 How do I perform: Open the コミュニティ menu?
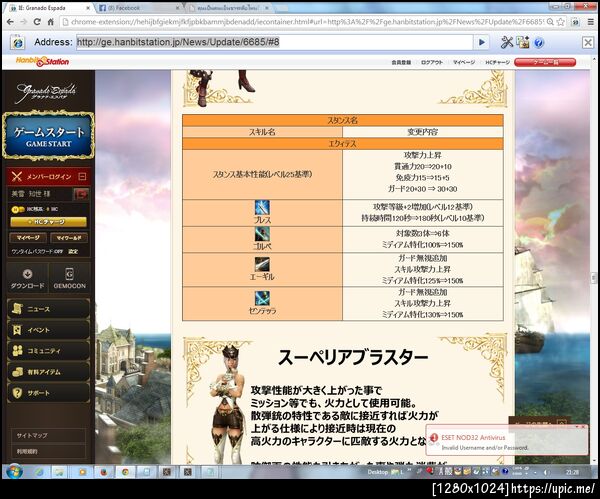point(49,351)
